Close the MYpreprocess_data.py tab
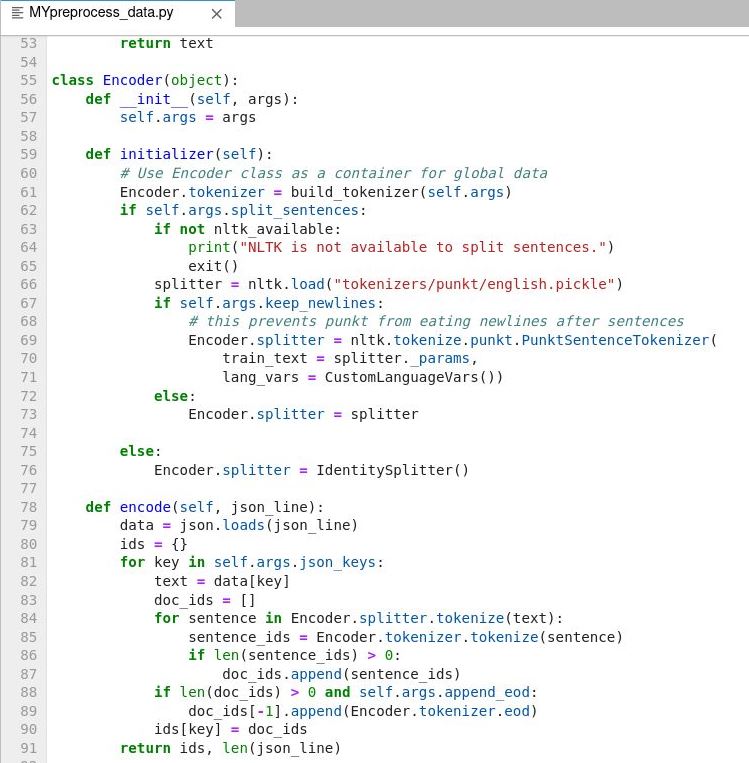Screen dimensions: 749x763 click(217, 14)
